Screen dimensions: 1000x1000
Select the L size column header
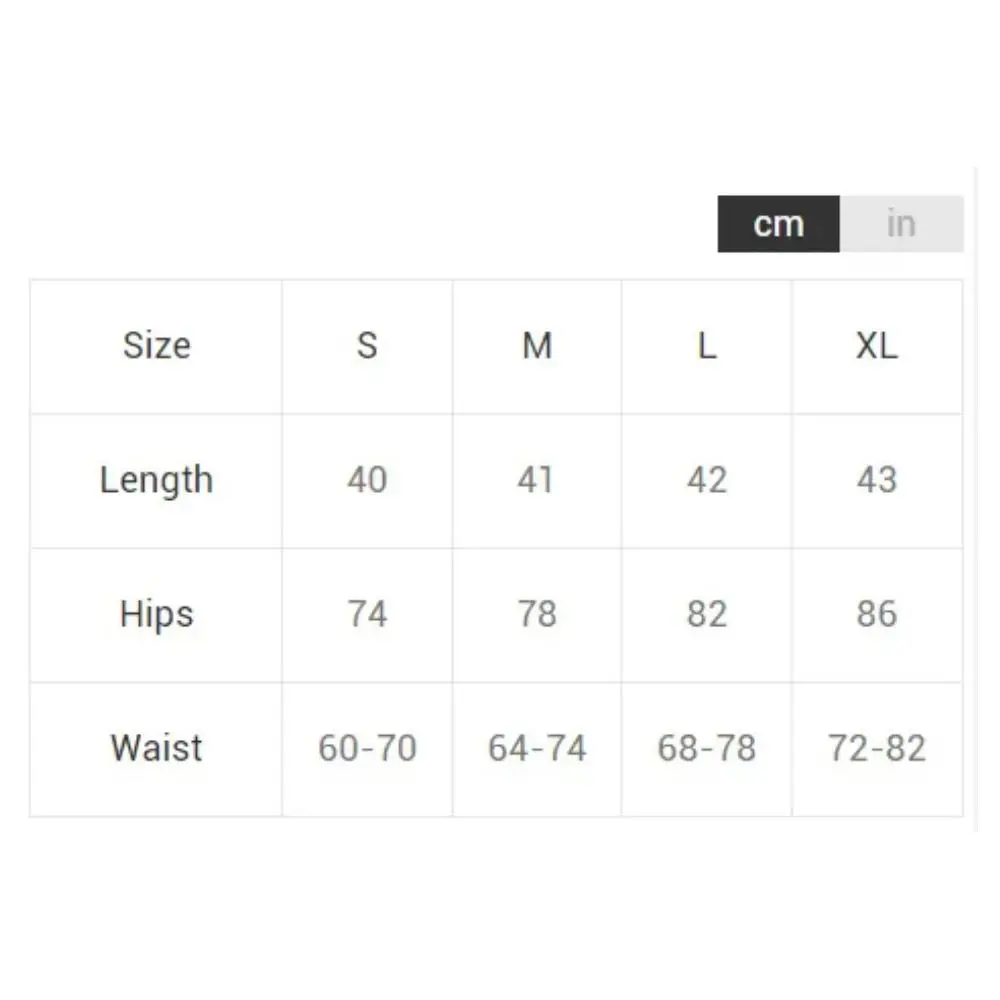click(707, 347)
